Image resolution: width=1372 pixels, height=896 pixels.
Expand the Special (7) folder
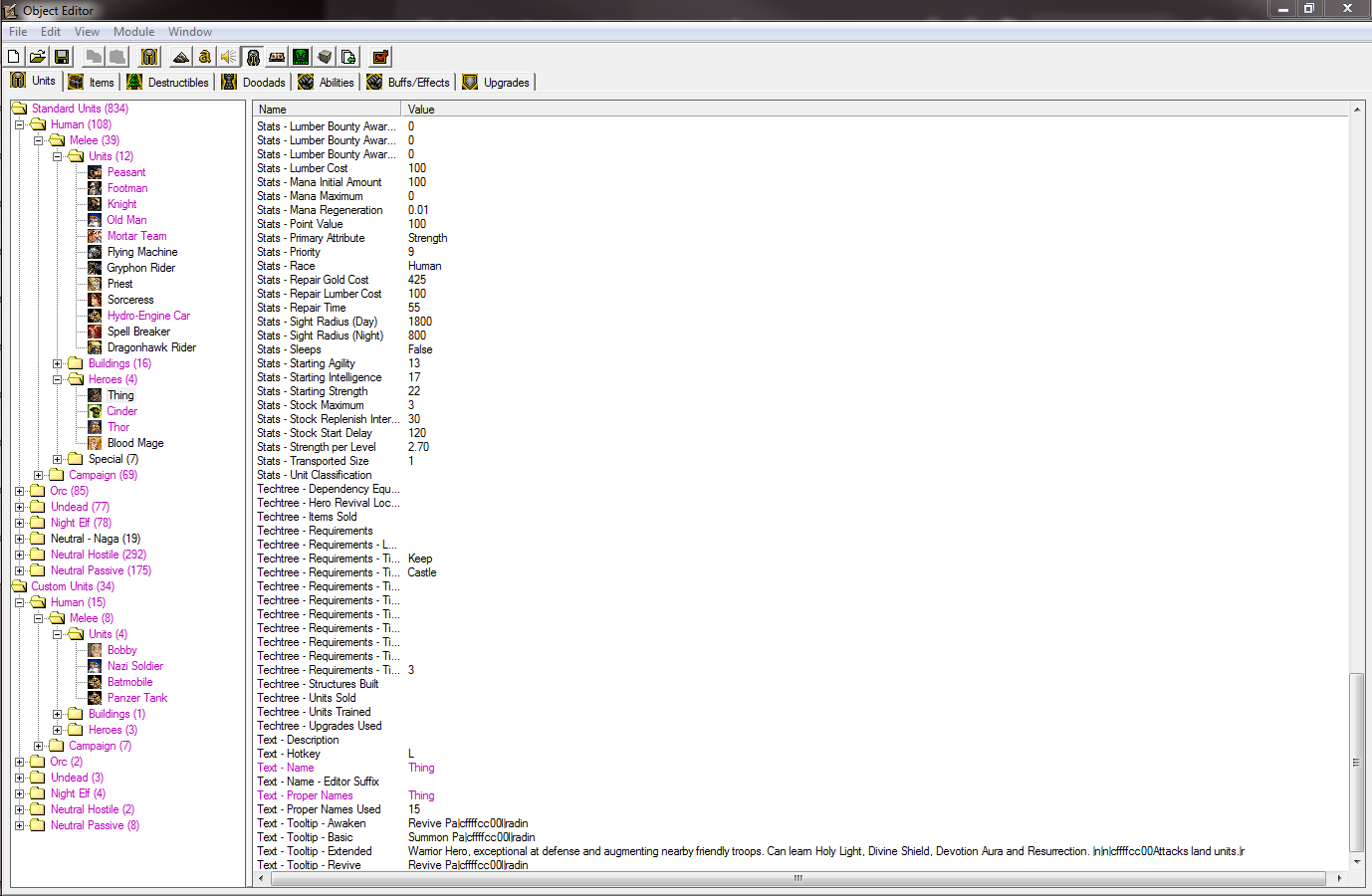57,459
